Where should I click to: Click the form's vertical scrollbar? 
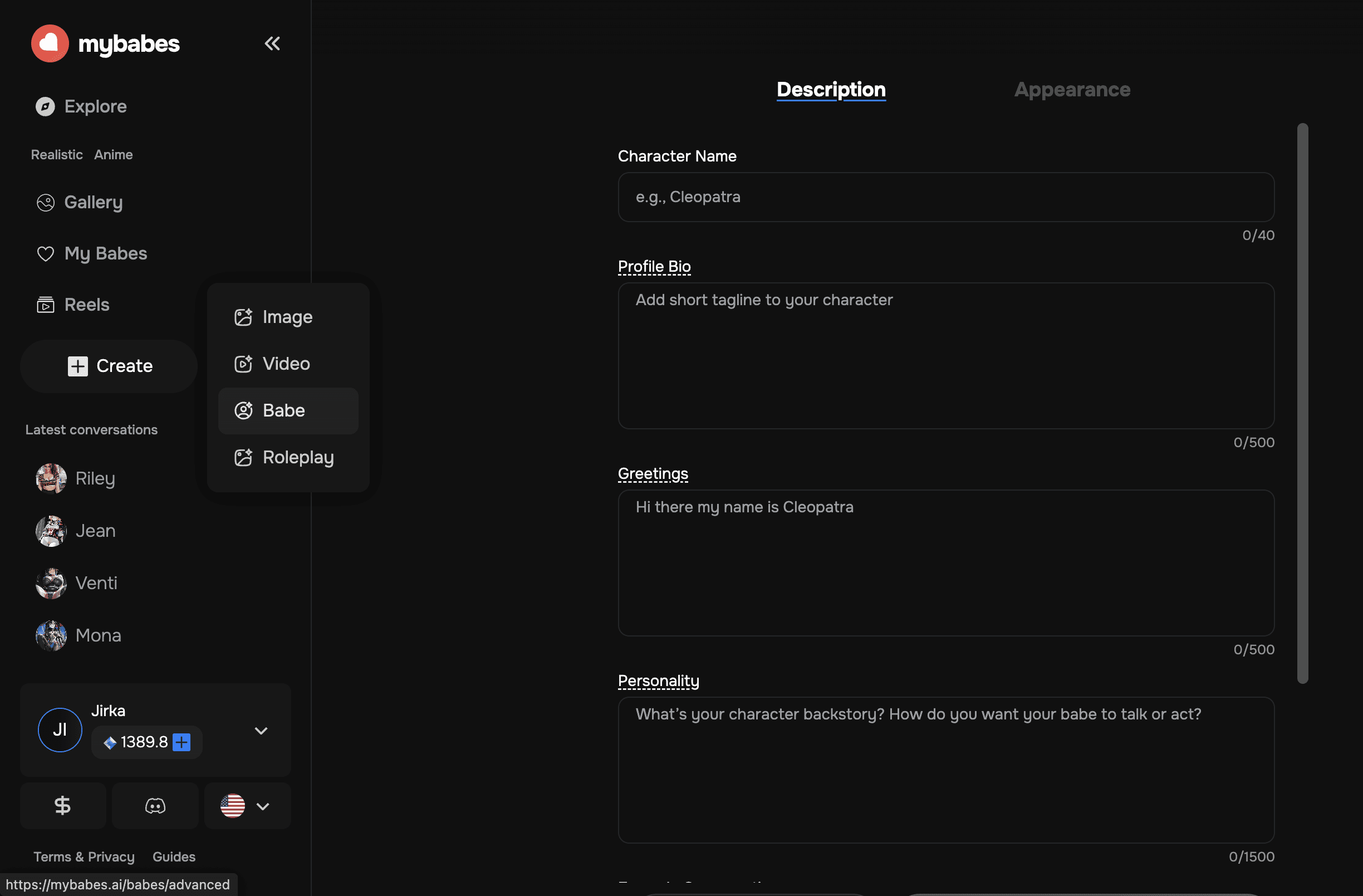point(1302,403)
